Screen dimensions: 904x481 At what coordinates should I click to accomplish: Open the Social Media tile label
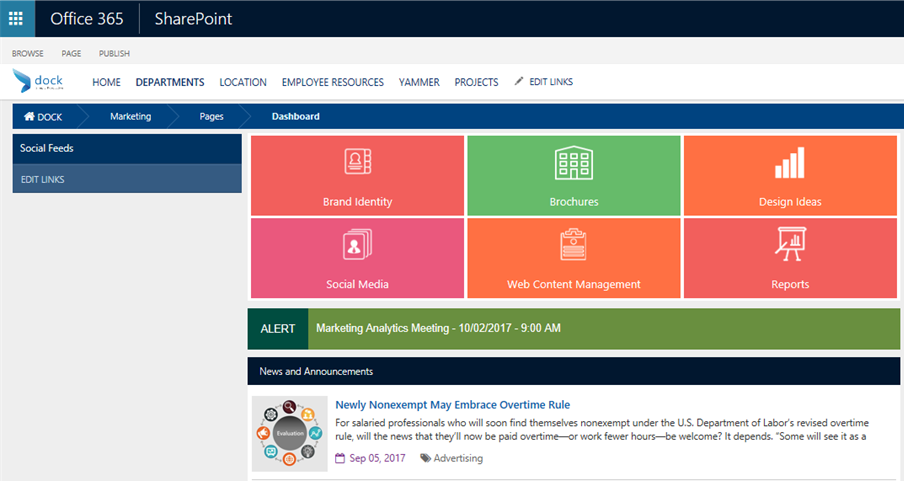357,284
